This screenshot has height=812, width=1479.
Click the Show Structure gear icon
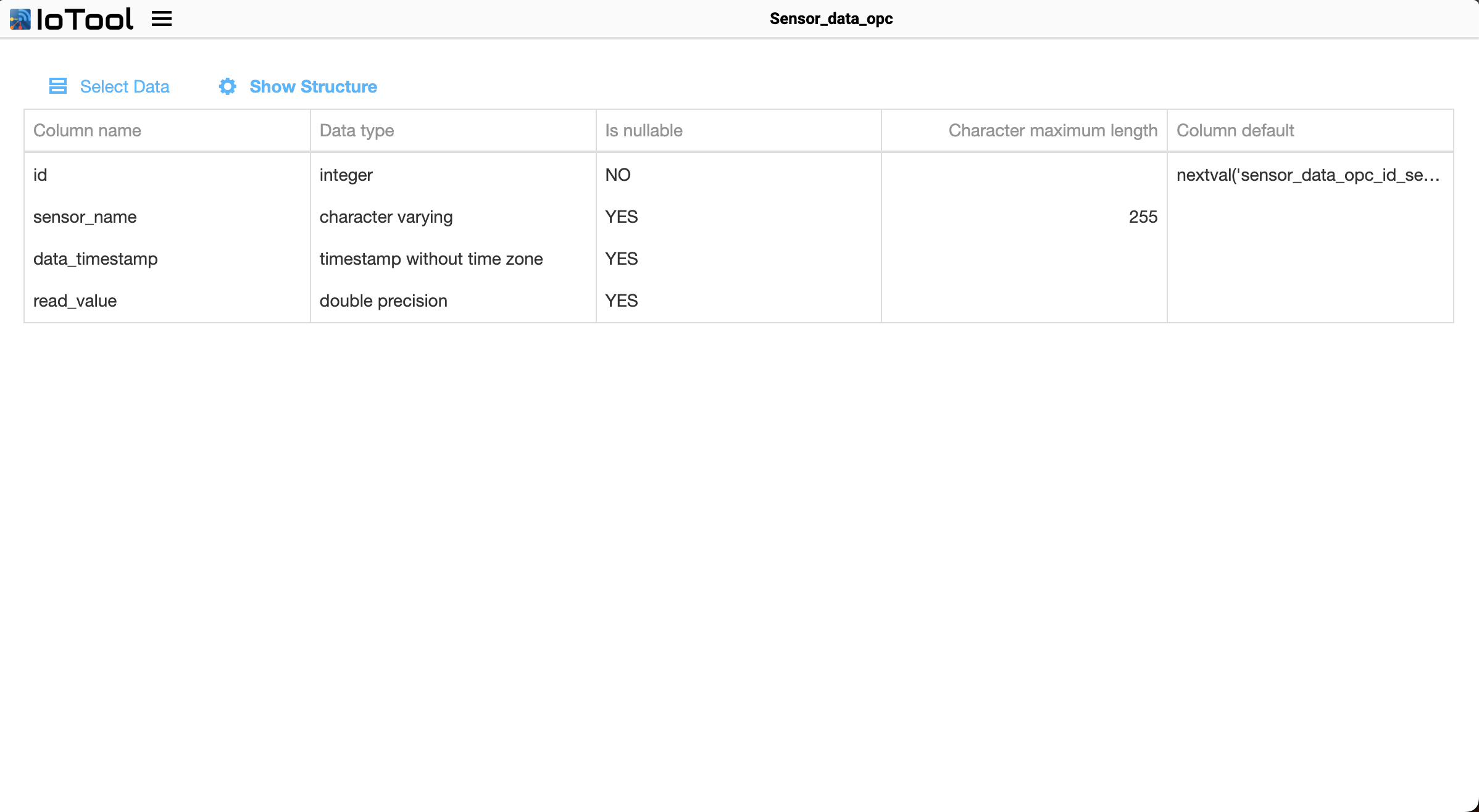[227, 86]
